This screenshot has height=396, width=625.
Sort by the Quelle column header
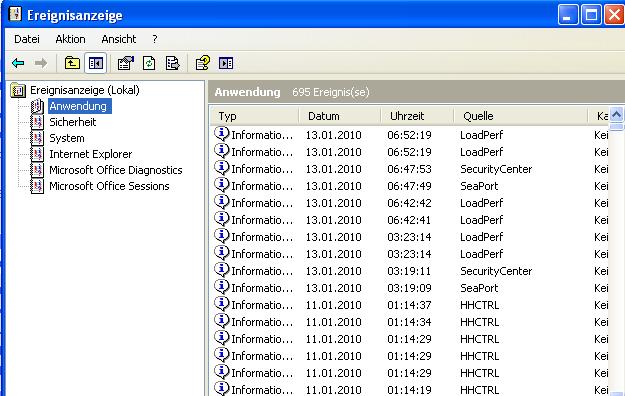pos(521,116)
